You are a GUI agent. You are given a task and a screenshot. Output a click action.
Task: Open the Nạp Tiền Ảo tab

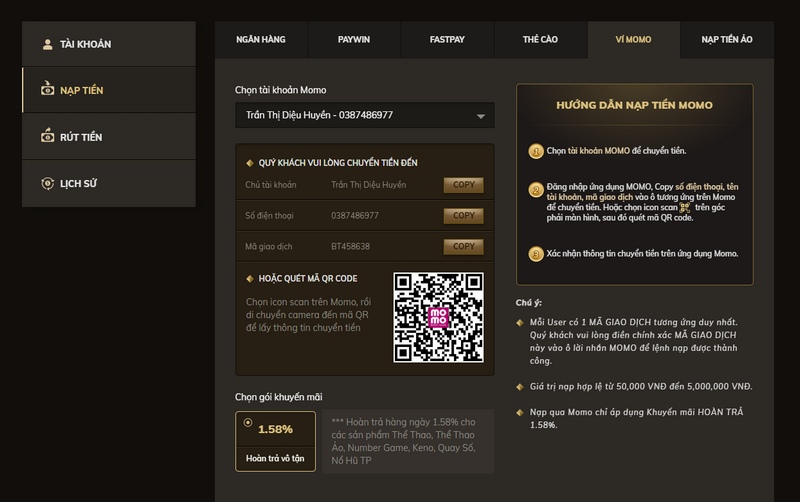coord(726,39)
